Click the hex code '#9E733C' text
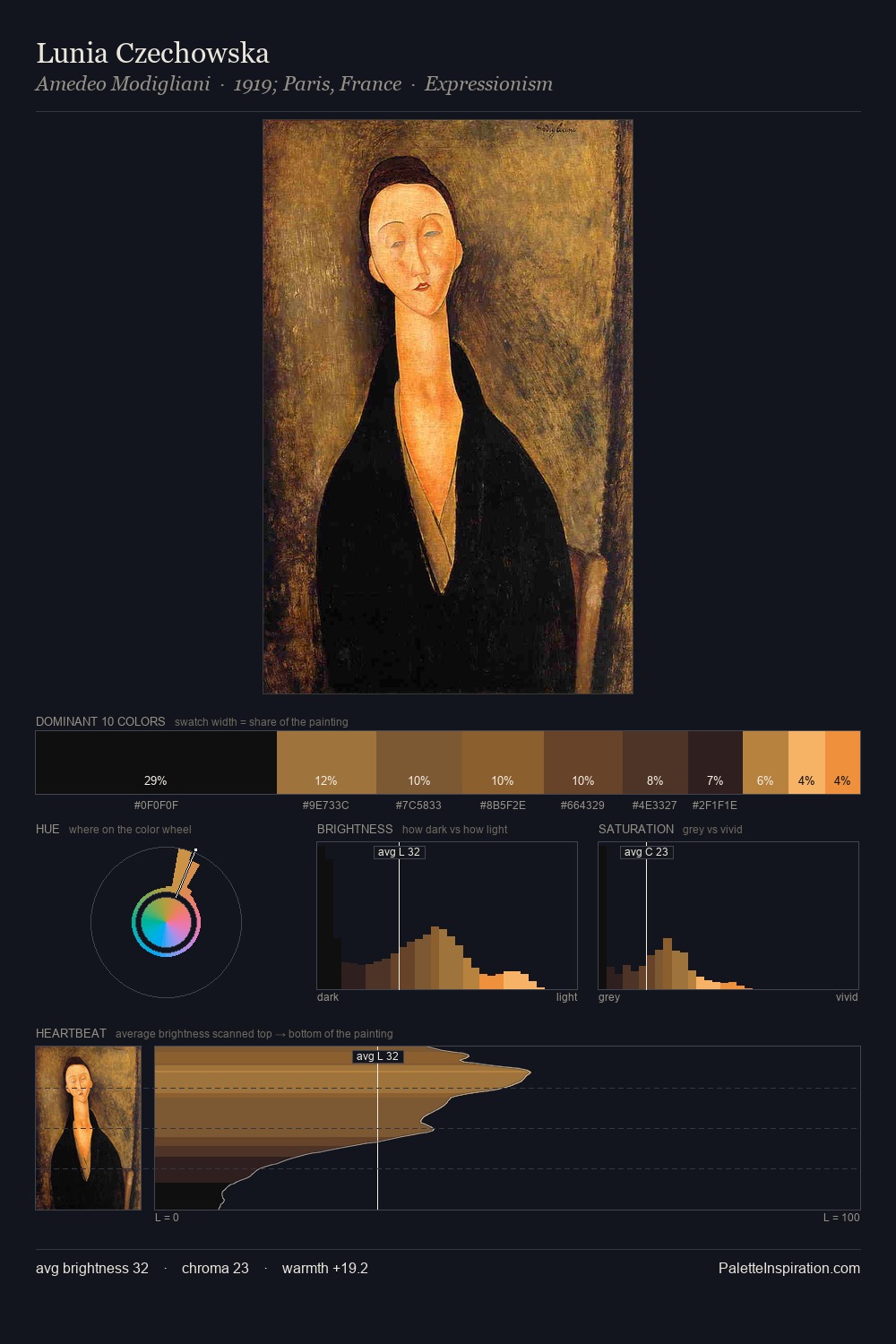The image size is (896, 1344). (x=326, y=805)
